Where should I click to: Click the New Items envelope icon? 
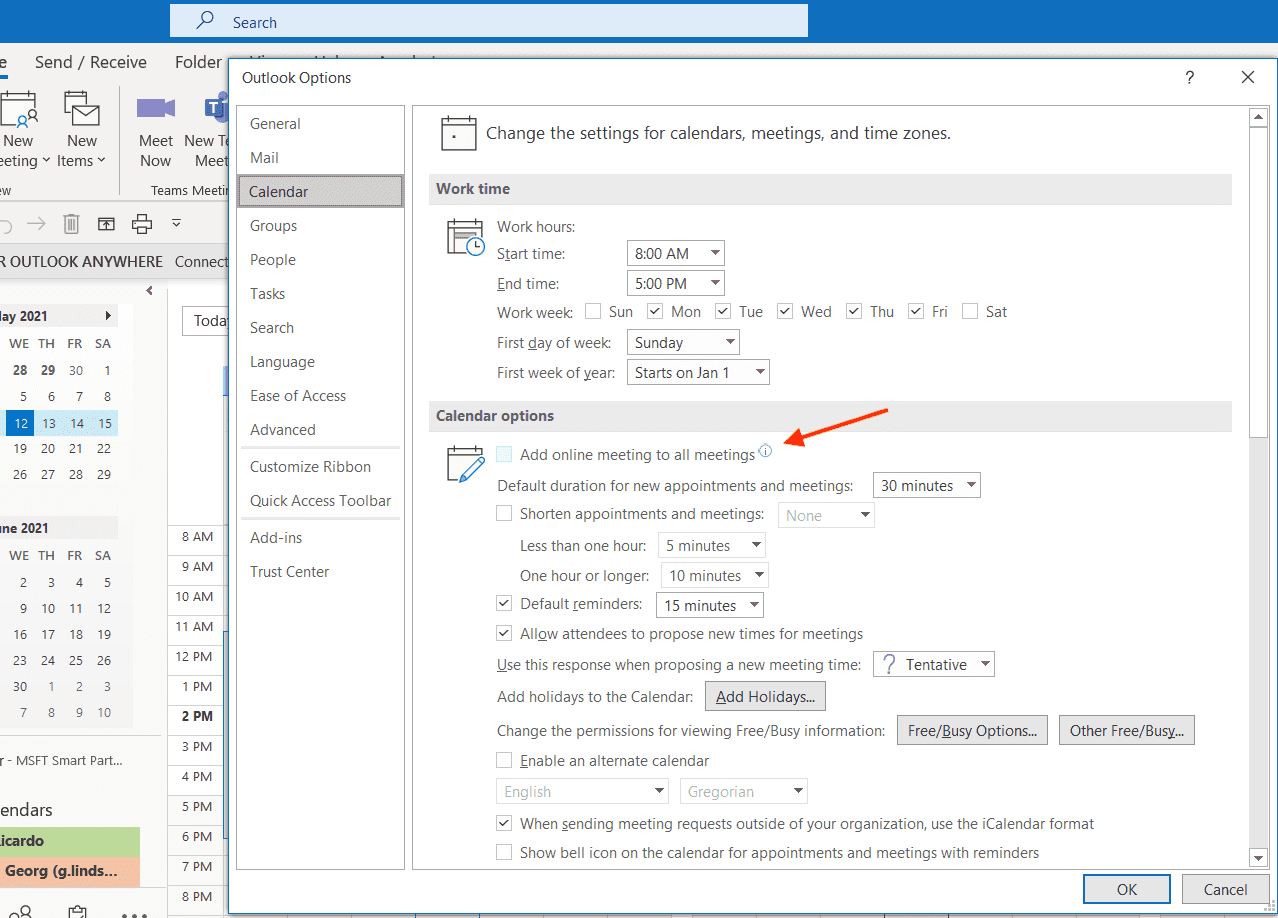point(82,108)
